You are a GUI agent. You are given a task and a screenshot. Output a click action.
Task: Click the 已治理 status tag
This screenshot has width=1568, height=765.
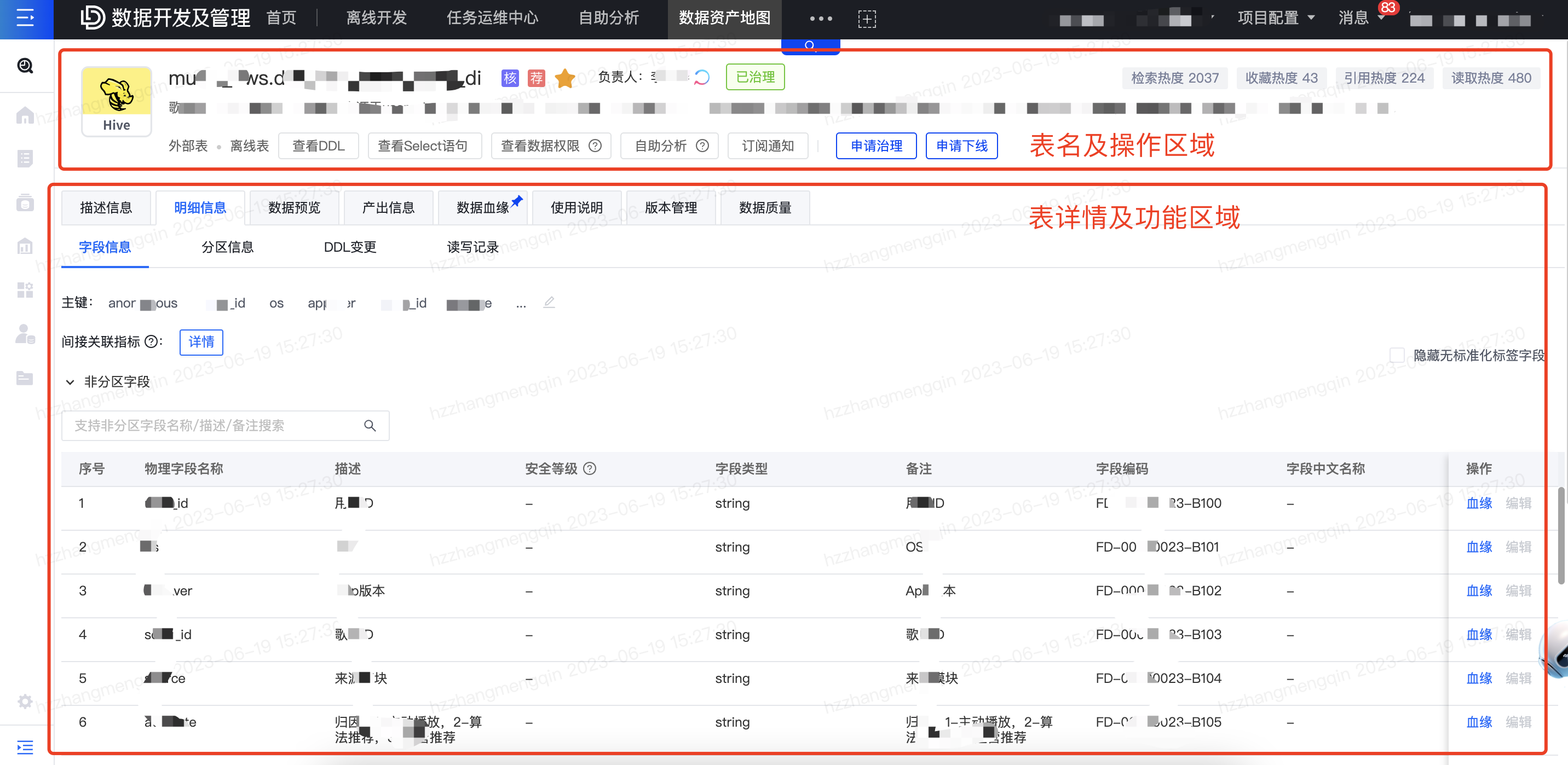coord(755,77)
